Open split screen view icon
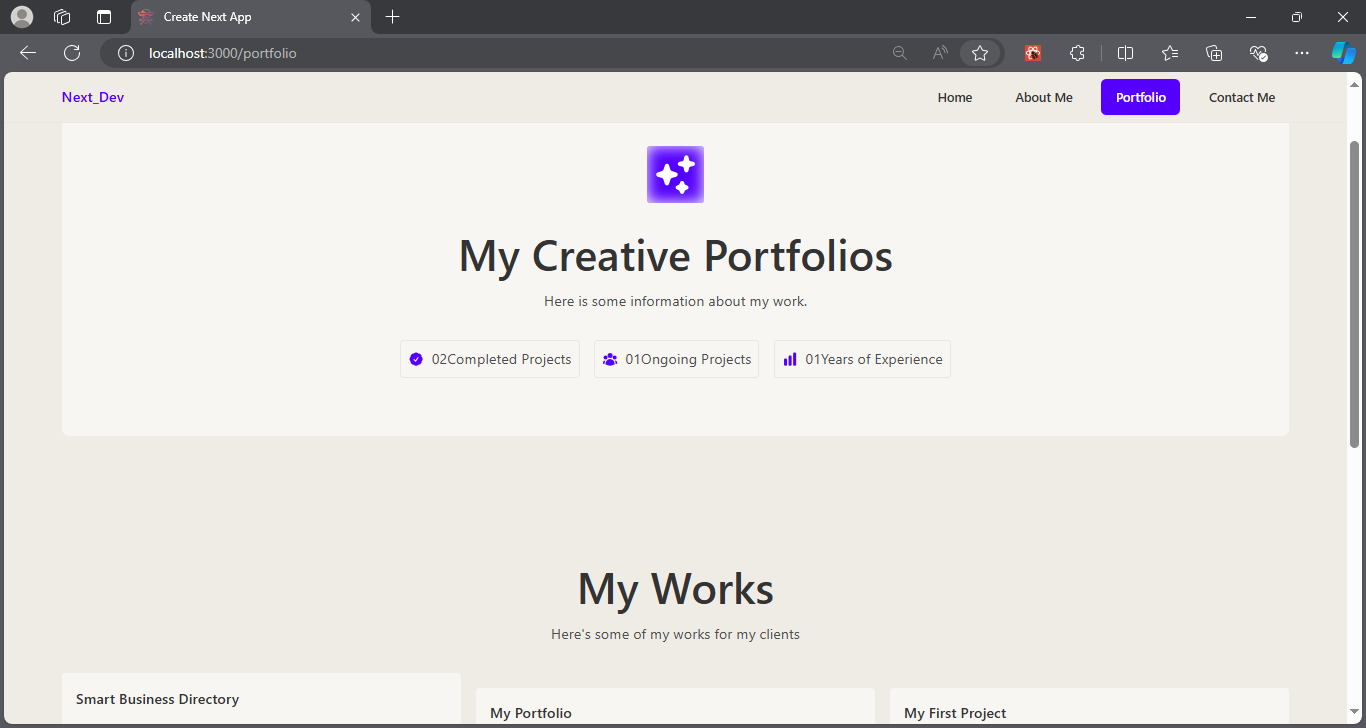Image resolution: width=1366 pixels, height=728 pixels. coord(1125,53)
